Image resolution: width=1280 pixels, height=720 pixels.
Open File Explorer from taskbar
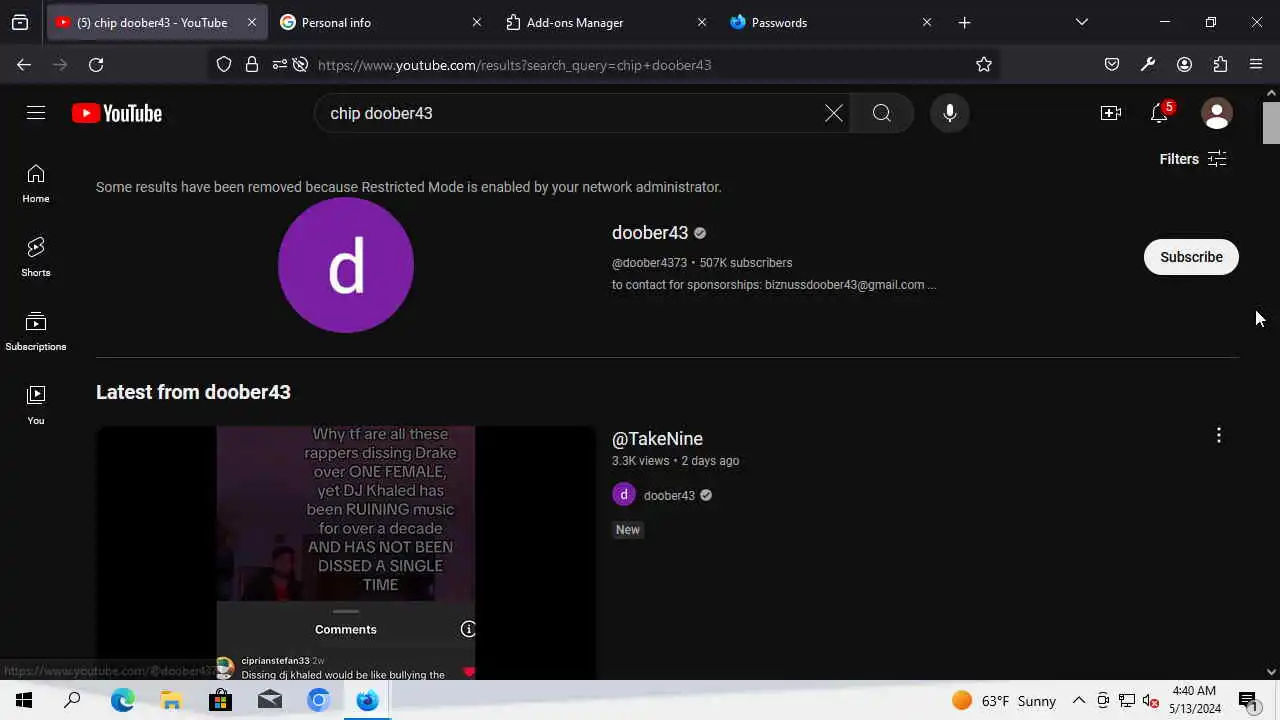click(x=171, y=700)
